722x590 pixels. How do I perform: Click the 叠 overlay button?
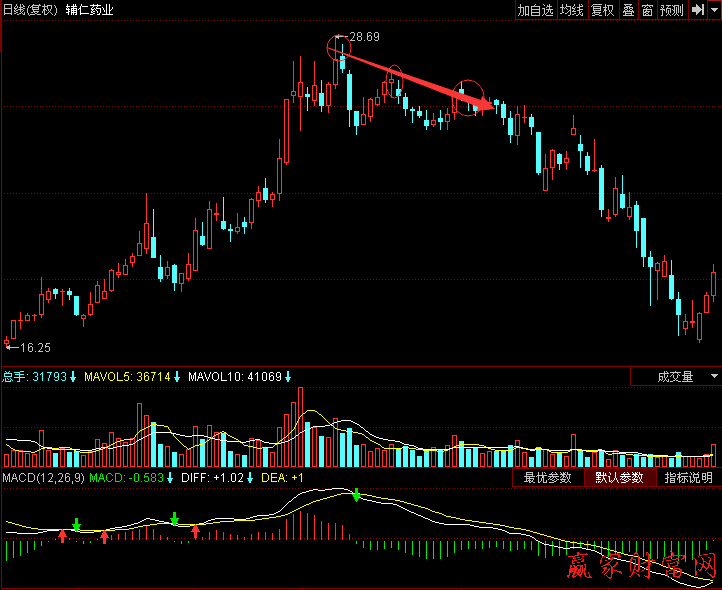628,10
